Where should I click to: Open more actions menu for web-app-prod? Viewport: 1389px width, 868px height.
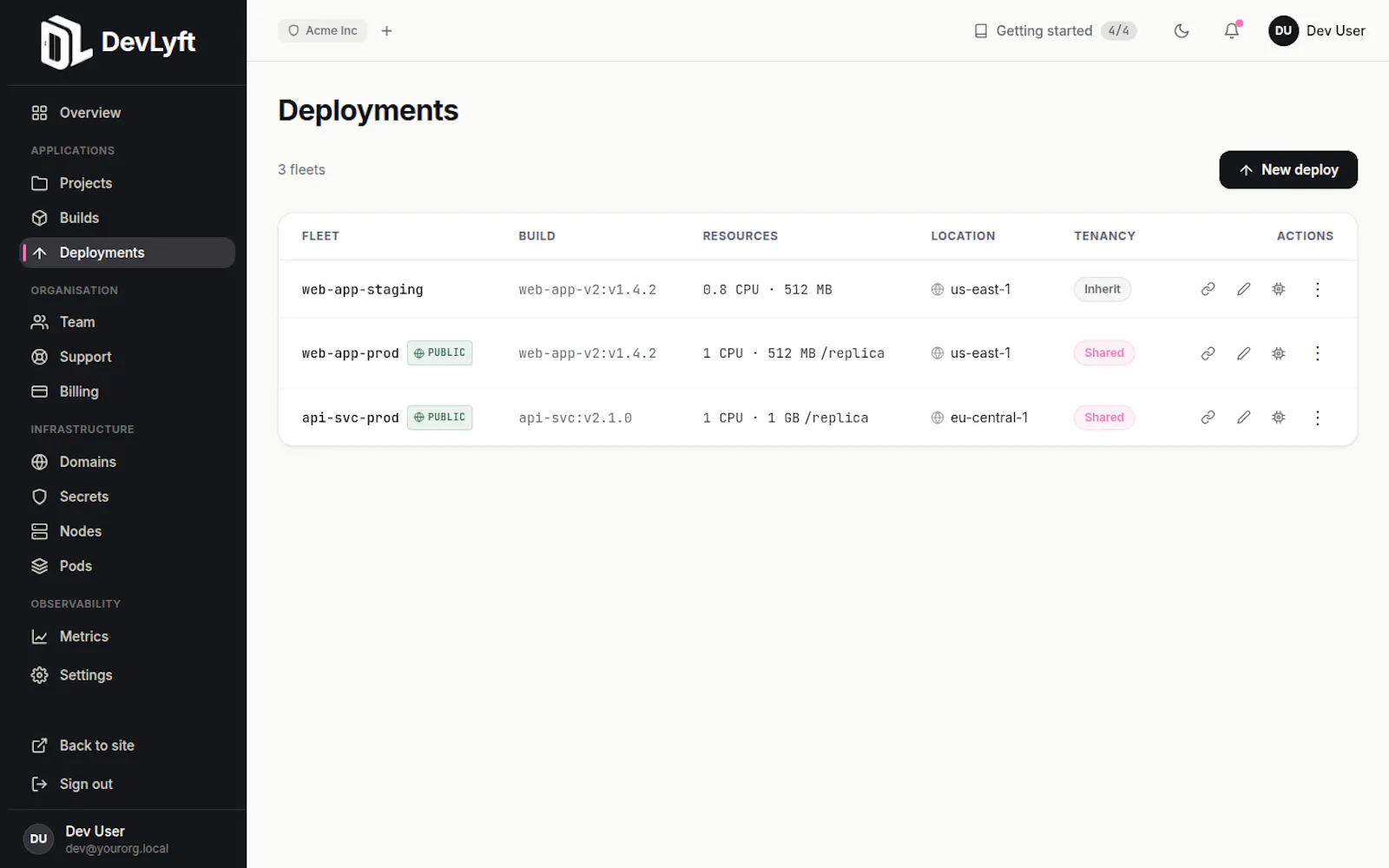[1317, 353]
